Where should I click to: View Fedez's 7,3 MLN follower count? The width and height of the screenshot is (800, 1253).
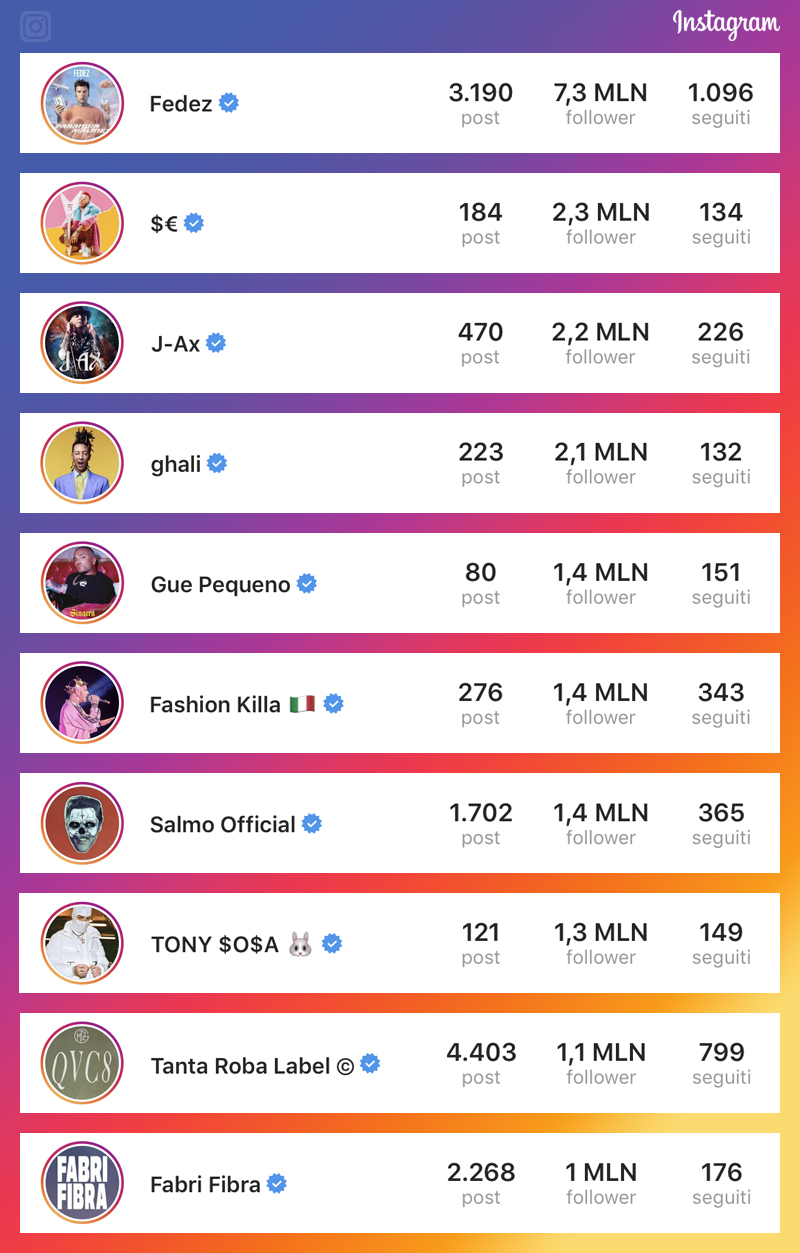[600, 103]
